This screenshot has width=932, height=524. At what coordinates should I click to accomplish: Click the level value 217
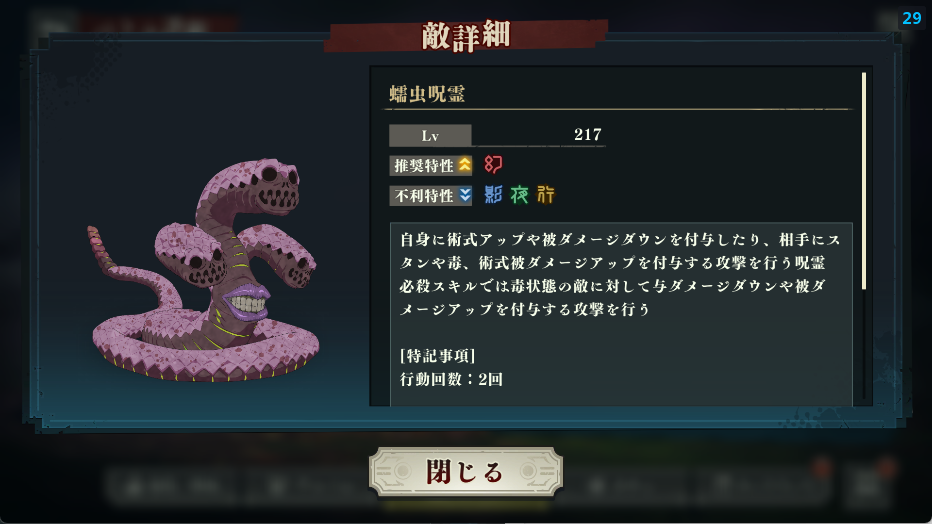pyautogui.click(x=587, y=135)
